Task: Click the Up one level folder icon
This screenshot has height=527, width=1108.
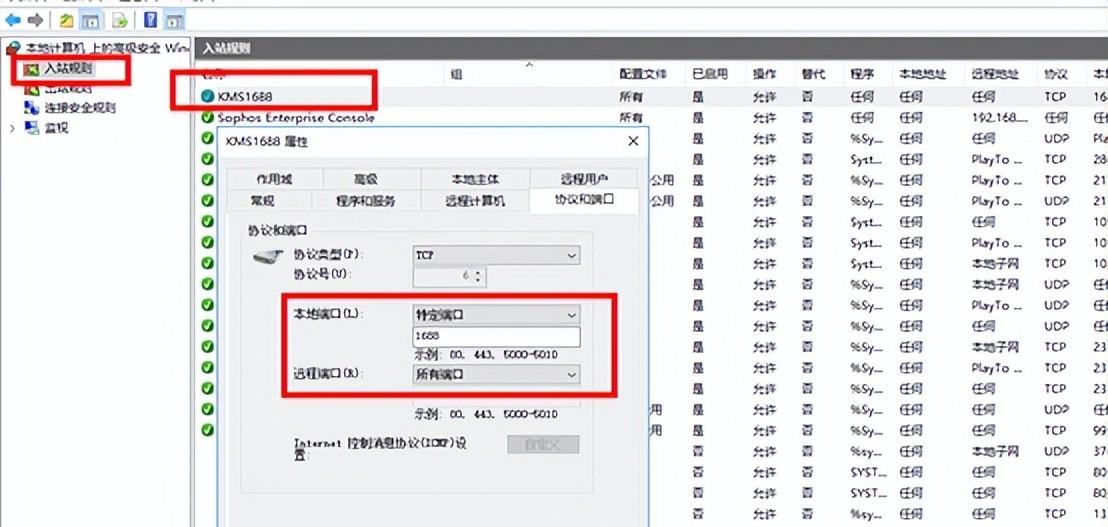Action: point(66,20)
